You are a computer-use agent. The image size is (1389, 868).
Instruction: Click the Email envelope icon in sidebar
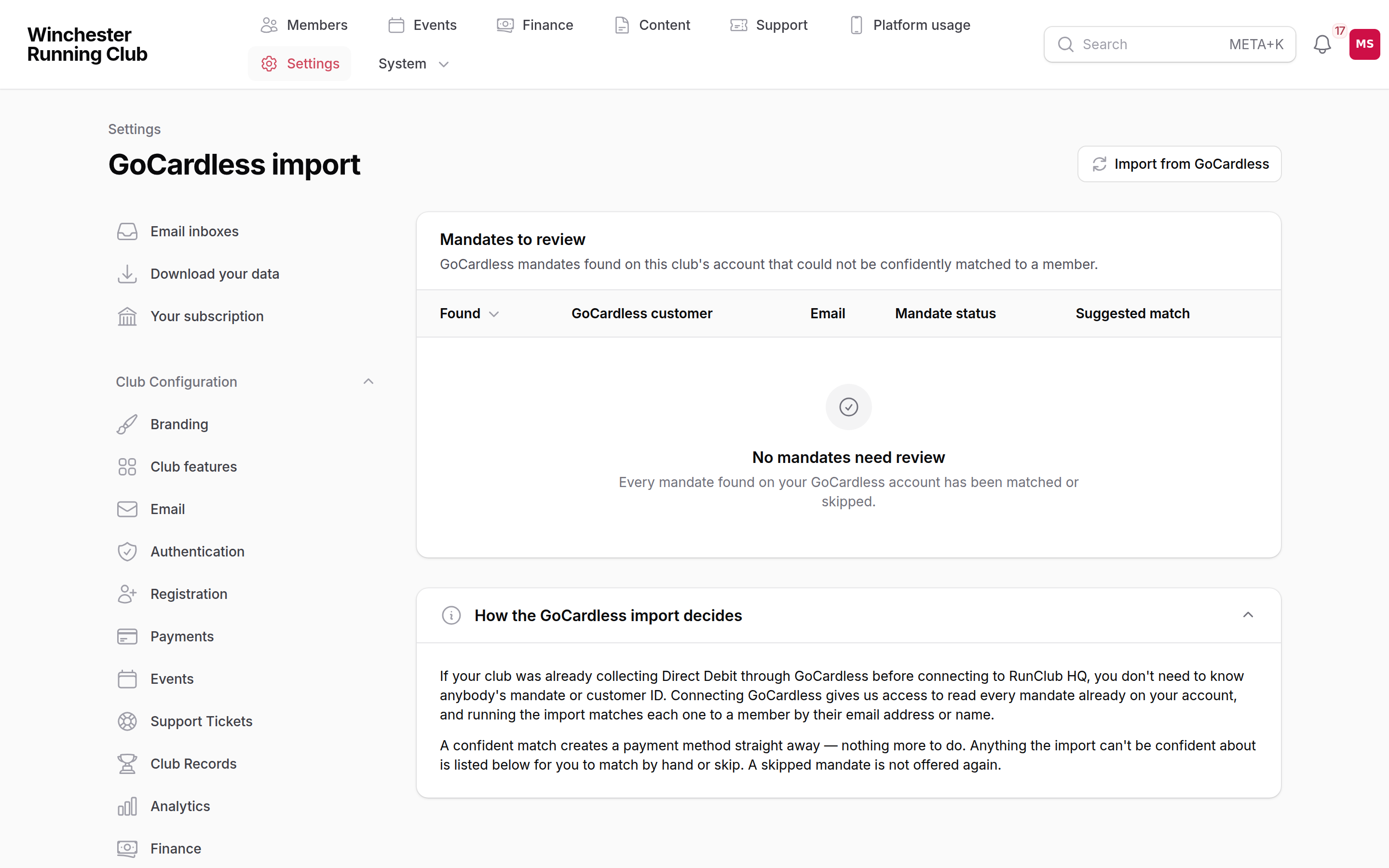(x=127, y=509)
